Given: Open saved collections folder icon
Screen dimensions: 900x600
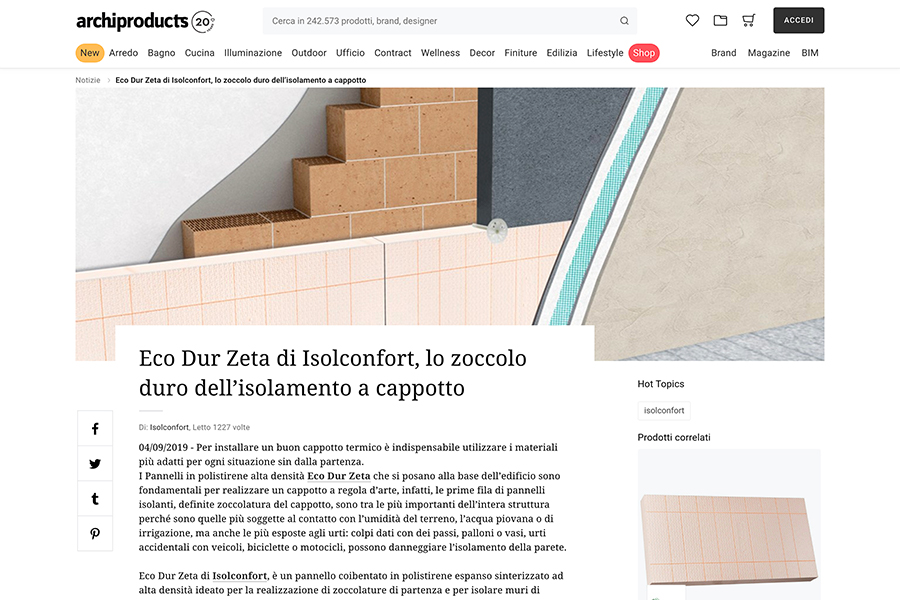Looking at the screenshot, I should pos(720,19).
